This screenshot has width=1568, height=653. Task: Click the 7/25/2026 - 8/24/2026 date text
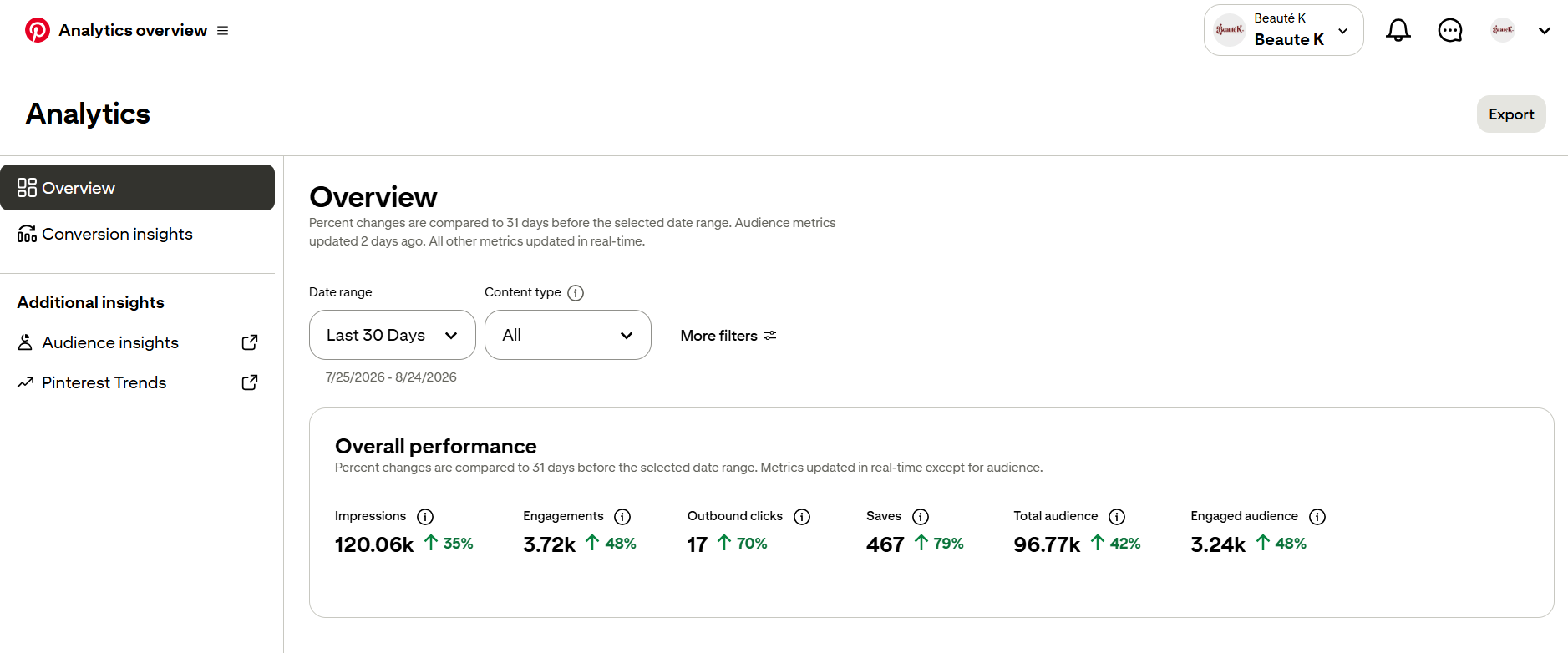[391, 377]
